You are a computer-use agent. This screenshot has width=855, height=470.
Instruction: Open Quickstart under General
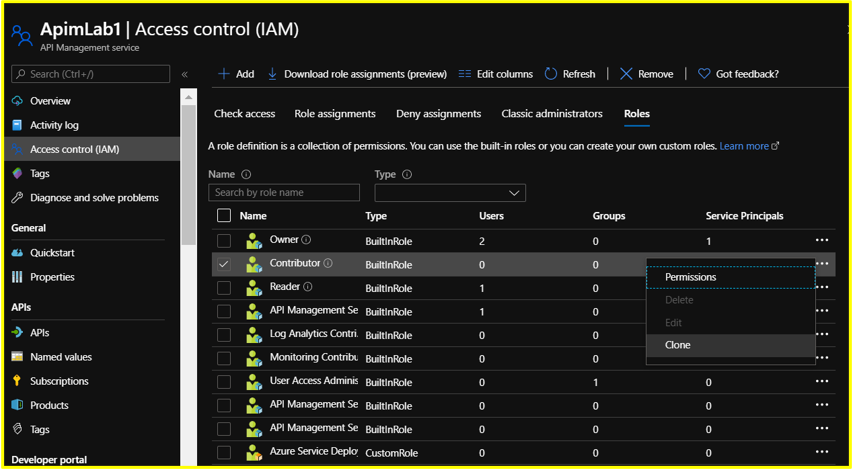[x=52, y=252]
